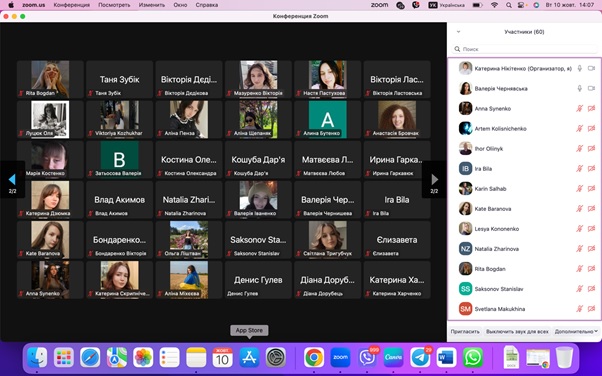This screenshot has height=376, width=602.
Task: Open Viber from the Dock
Action: coord(367,358)
